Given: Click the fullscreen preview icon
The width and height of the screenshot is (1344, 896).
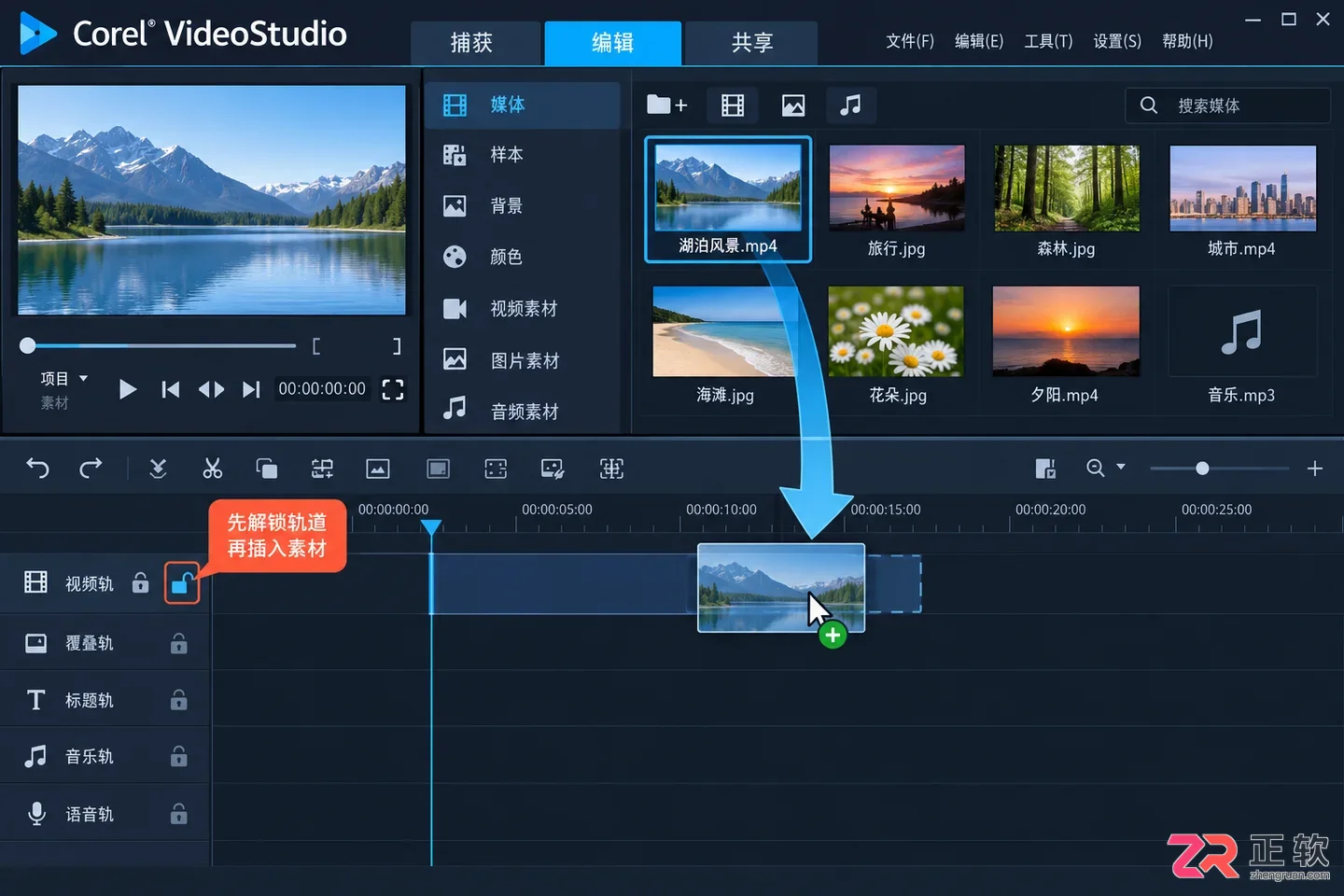Looking at the screenshot, I should (393, 389).
